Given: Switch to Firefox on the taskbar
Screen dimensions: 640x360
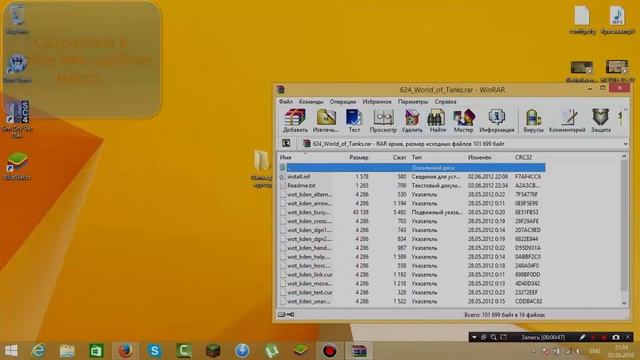Looking at the screenshot, I should coord(125,351).
